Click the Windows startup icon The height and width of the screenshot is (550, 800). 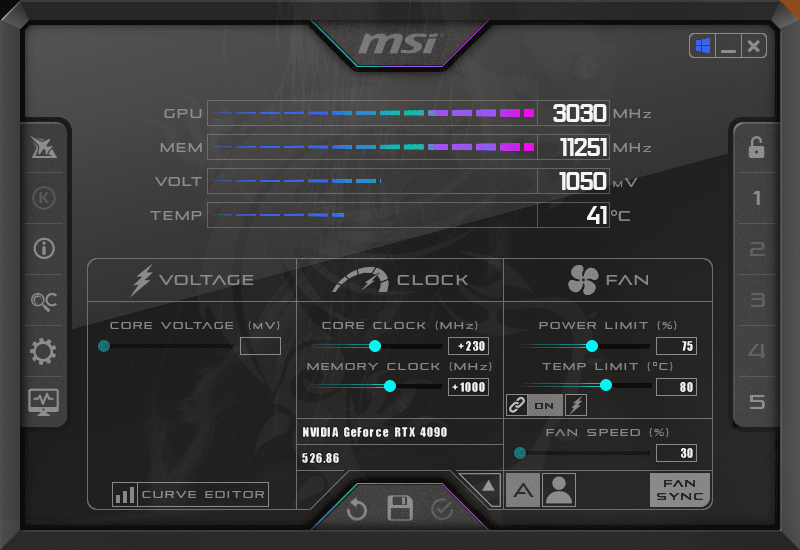[703, 46]
